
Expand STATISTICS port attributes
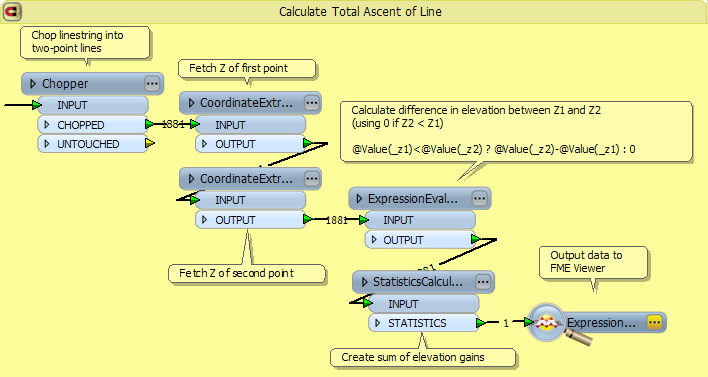point(378,323)
